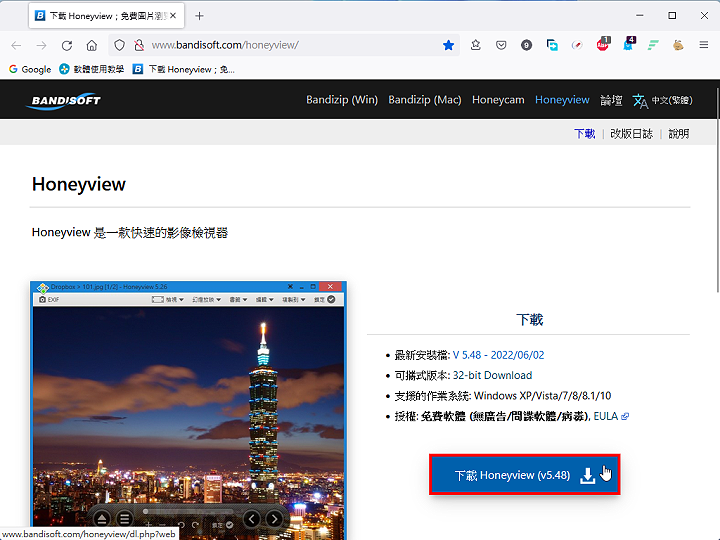Open a new browser tab
Image resolution: width=720 pixels, height=540 pixels.
(x=199, y=16)
